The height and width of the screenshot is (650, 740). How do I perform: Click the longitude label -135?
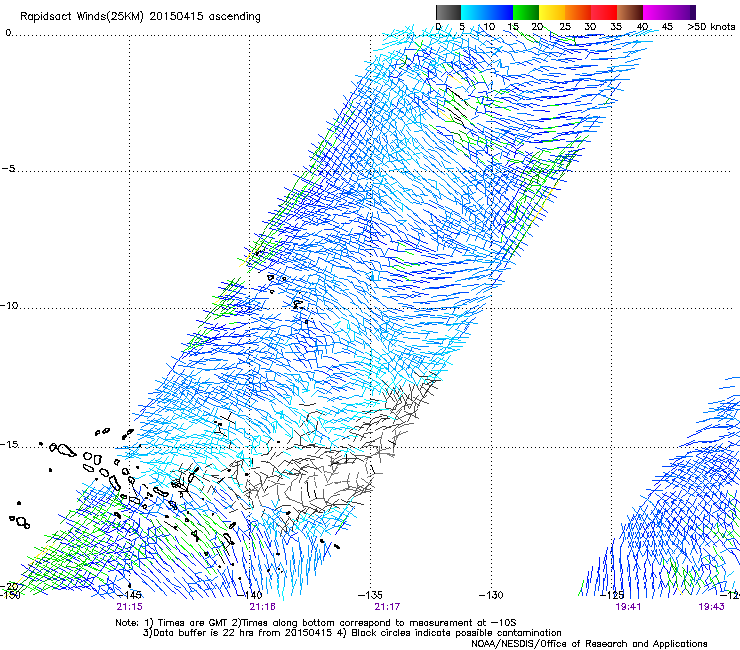370,595
